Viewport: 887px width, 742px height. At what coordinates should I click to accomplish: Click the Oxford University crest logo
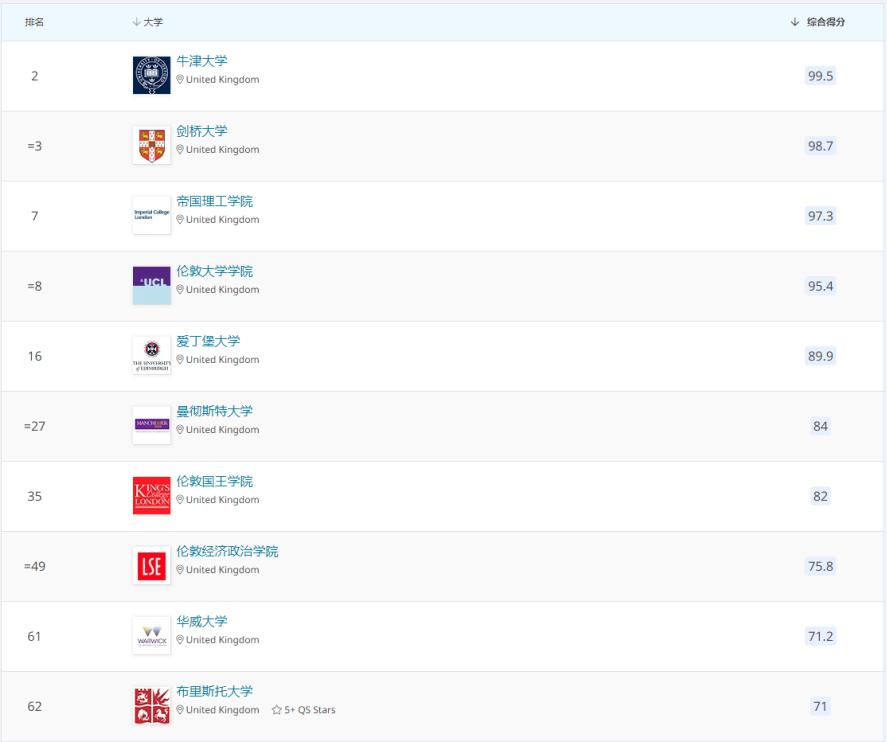152,75
